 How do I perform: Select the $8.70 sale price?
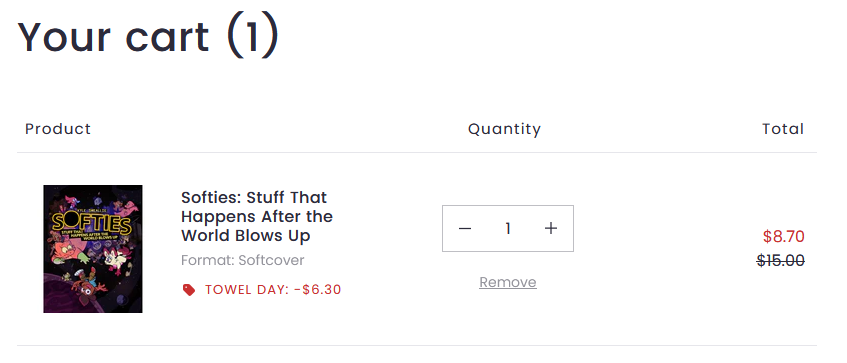click(784, 236)
